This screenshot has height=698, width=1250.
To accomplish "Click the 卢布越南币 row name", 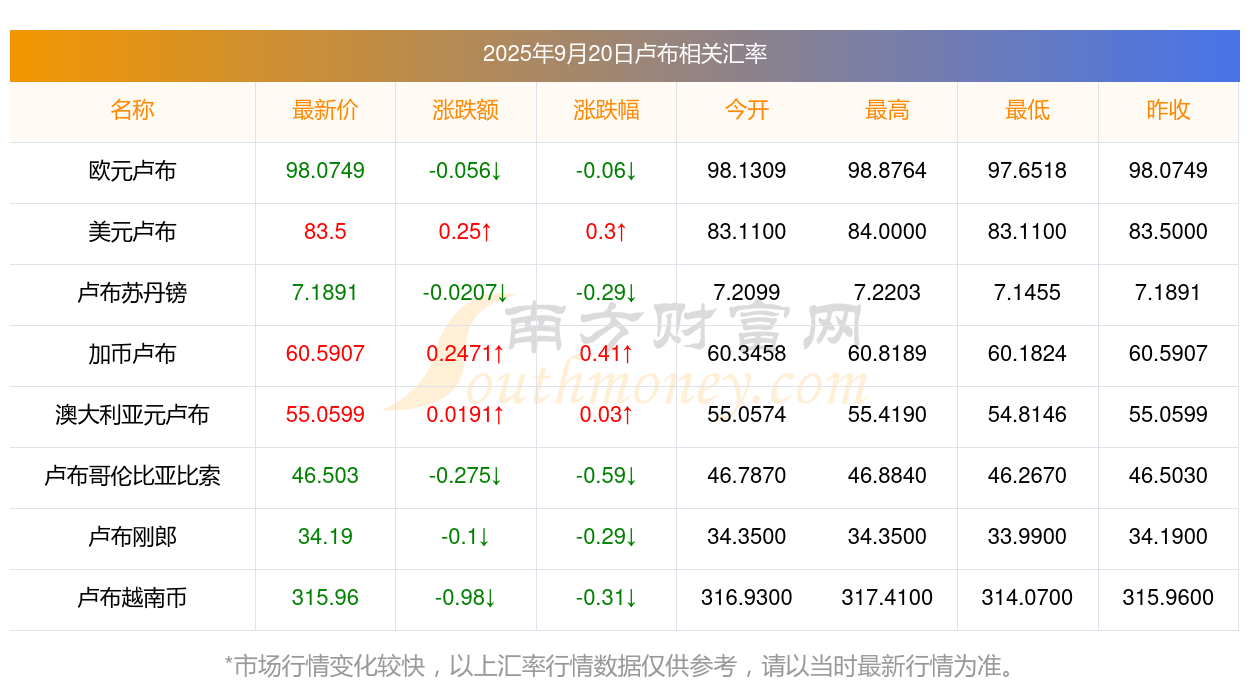I will (132, 598).
